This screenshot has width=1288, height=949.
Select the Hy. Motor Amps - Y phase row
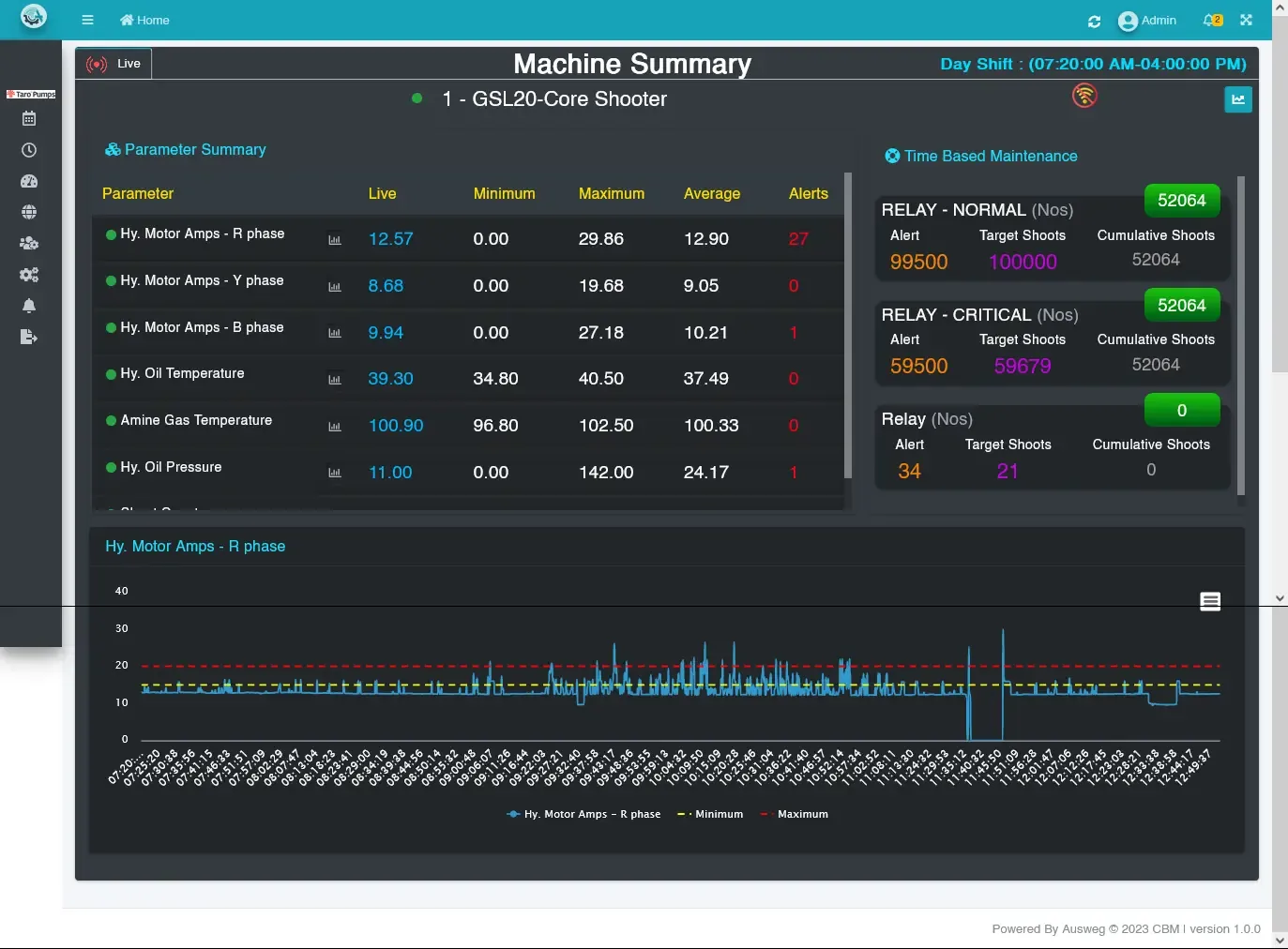(x=468, y=285)
